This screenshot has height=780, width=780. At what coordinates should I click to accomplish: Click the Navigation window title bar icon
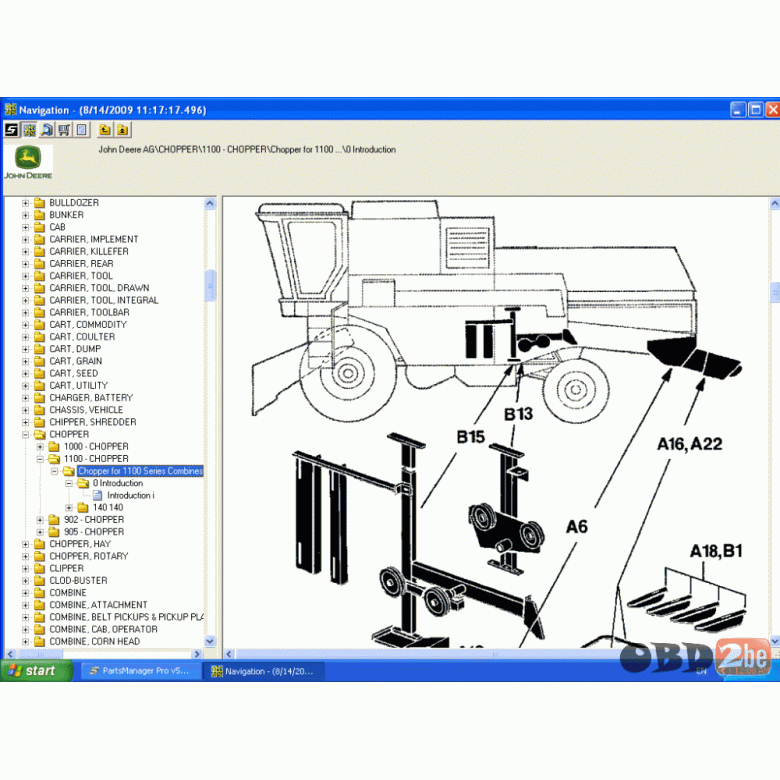tap(10, 109)
